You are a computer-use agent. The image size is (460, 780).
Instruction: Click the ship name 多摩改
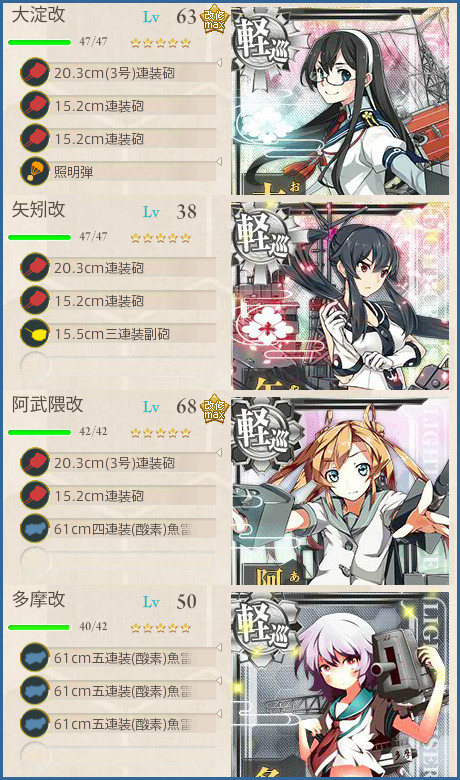click(38, 599)
